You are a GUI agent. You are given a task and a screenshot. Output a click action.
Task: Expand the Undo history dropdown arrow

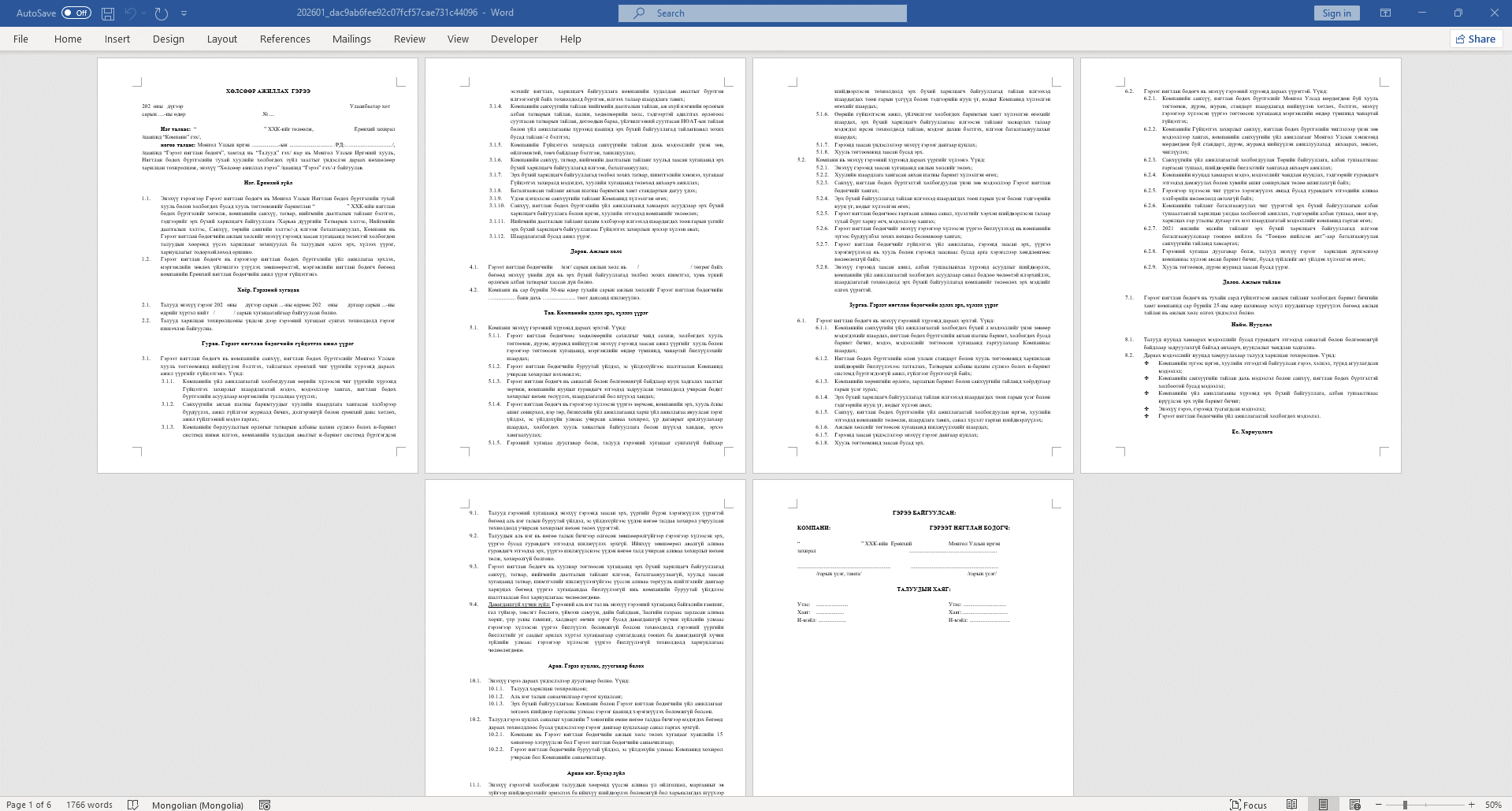tap(145, 13)
